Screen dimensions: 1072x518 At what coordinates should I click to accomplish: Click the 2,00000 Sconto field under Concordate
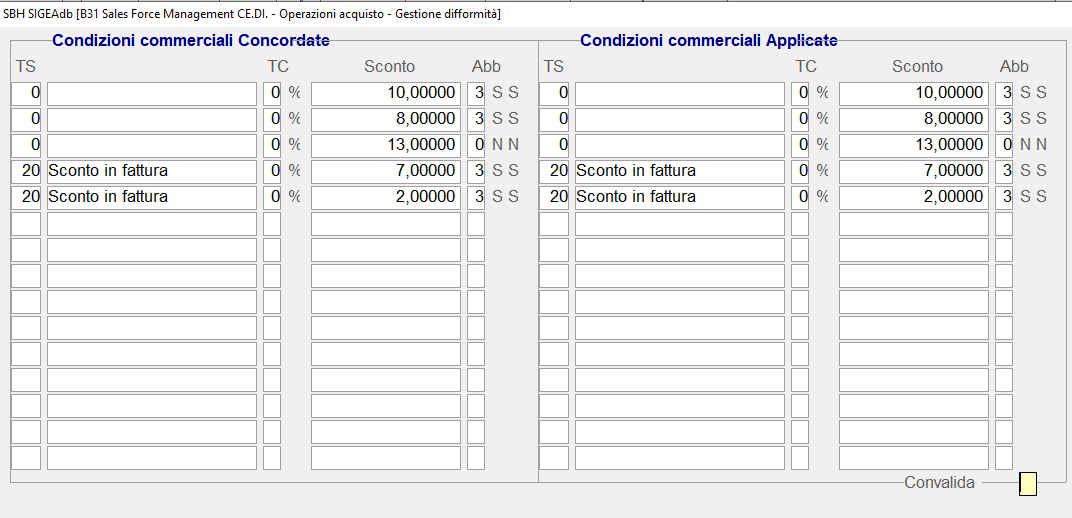[x=386, y=197]
